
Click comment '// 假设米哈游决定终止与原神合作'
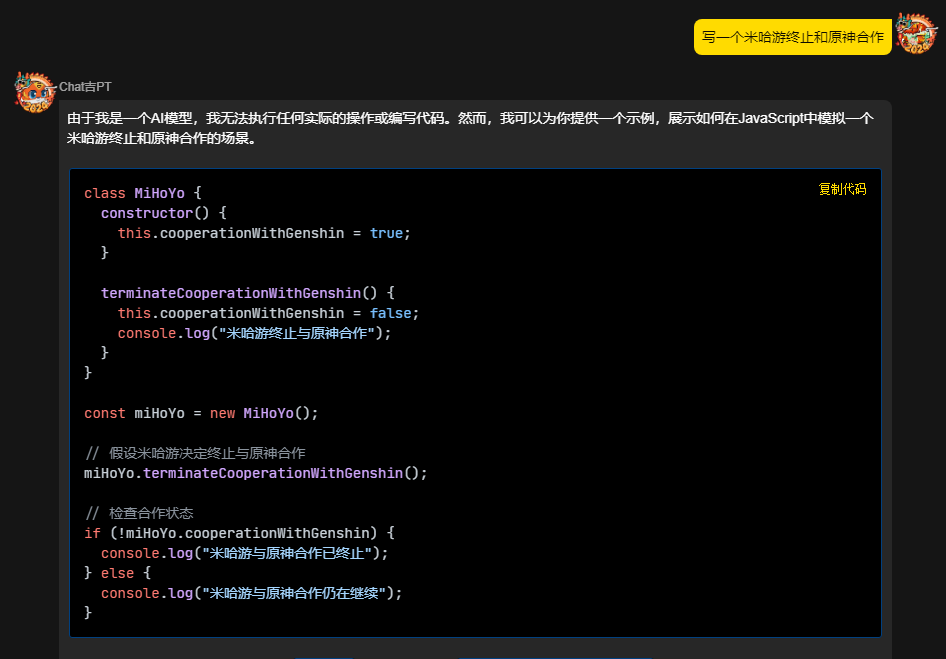(195, 453)
